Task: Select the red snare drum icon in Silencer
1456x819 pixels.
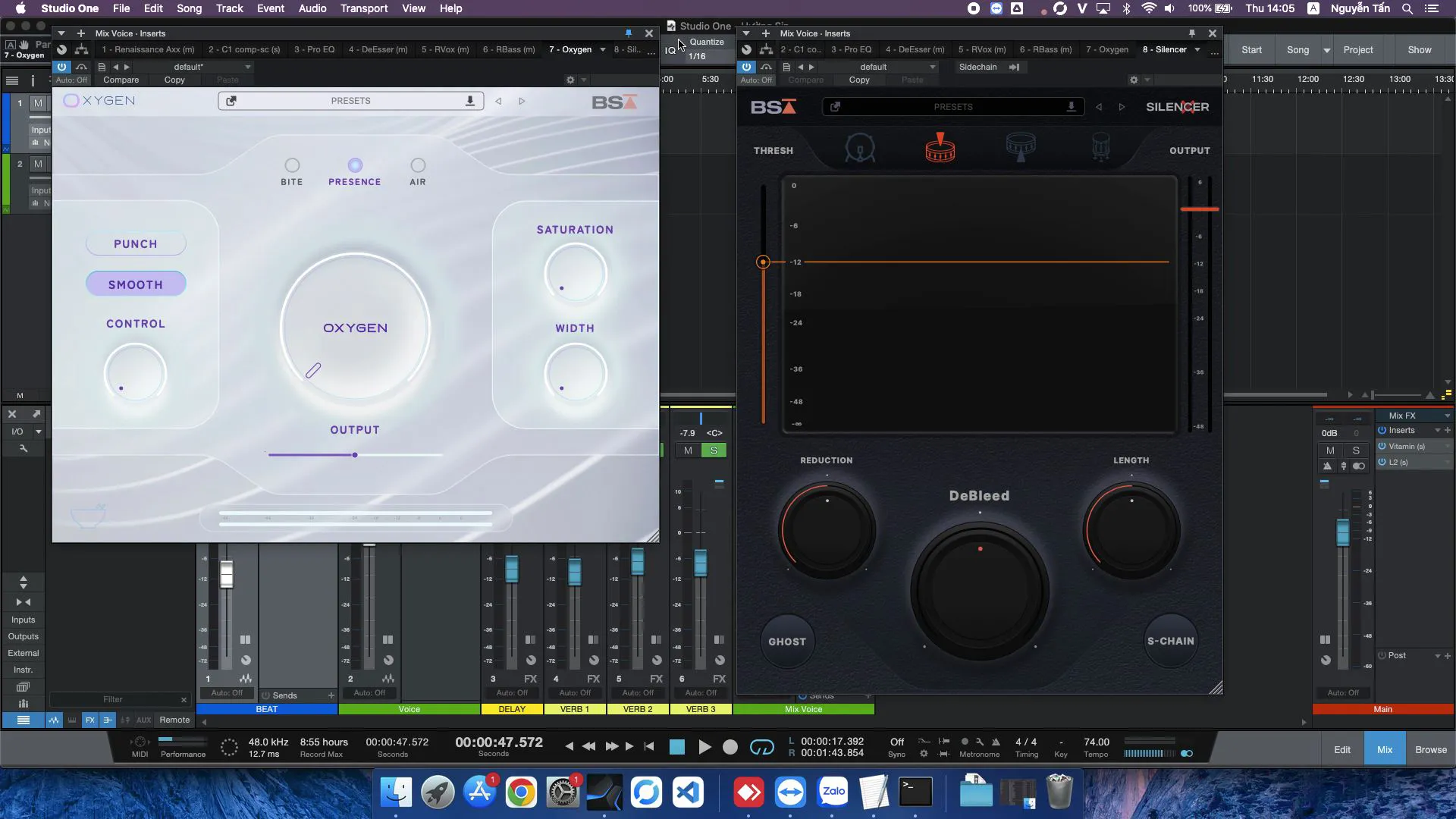Action: (940, 148)
